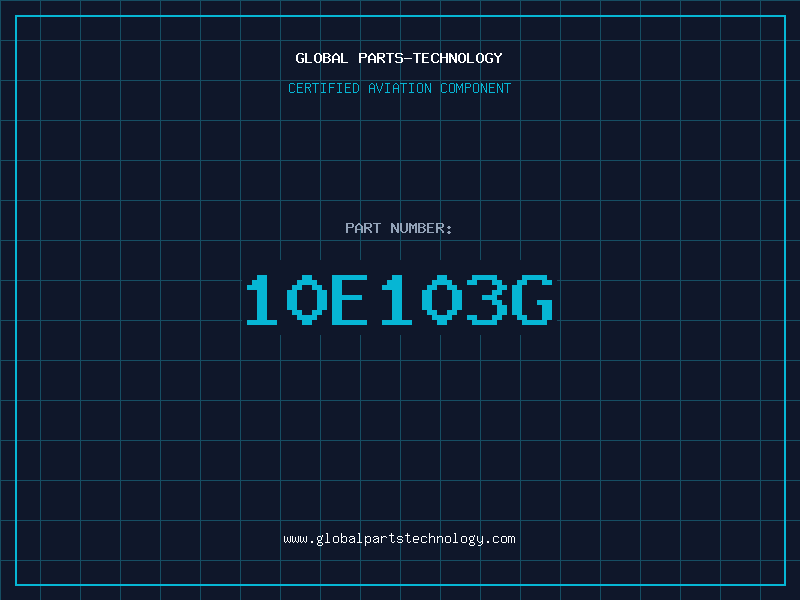Click the word AVIATION in the subtitle
The image size is (800, 600).
(400, 88)
